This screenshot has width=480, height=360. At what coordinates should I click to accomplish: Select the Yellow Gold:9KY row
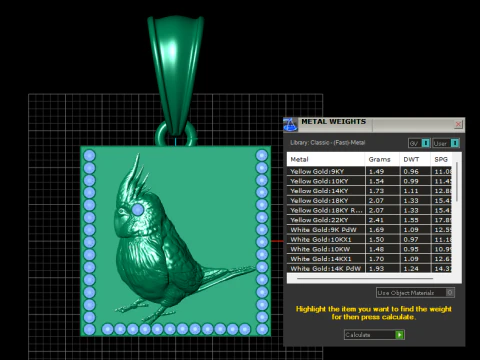pos(369,171)
